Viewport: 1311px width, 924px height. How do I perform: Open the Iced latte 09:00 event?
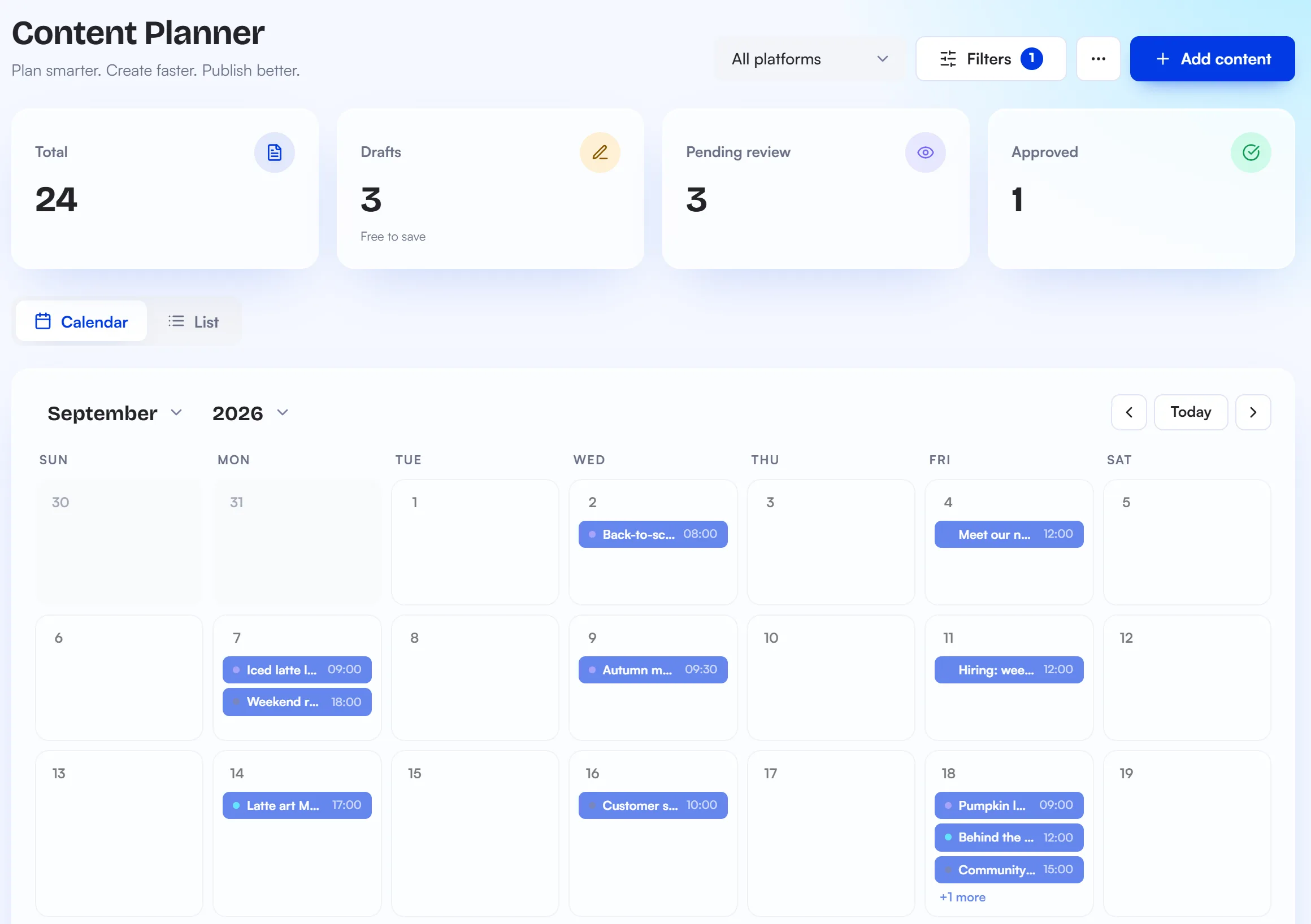point(297,669)
